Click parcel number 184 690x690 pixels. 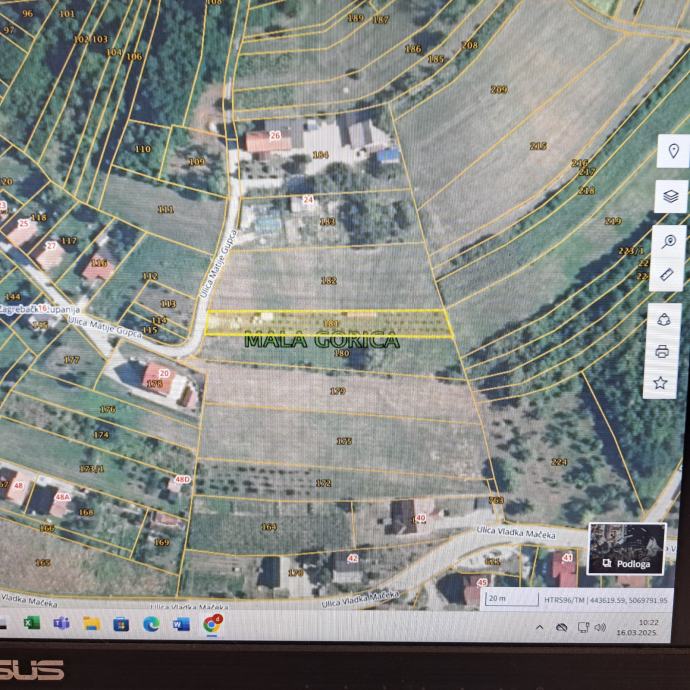[320, 154]
